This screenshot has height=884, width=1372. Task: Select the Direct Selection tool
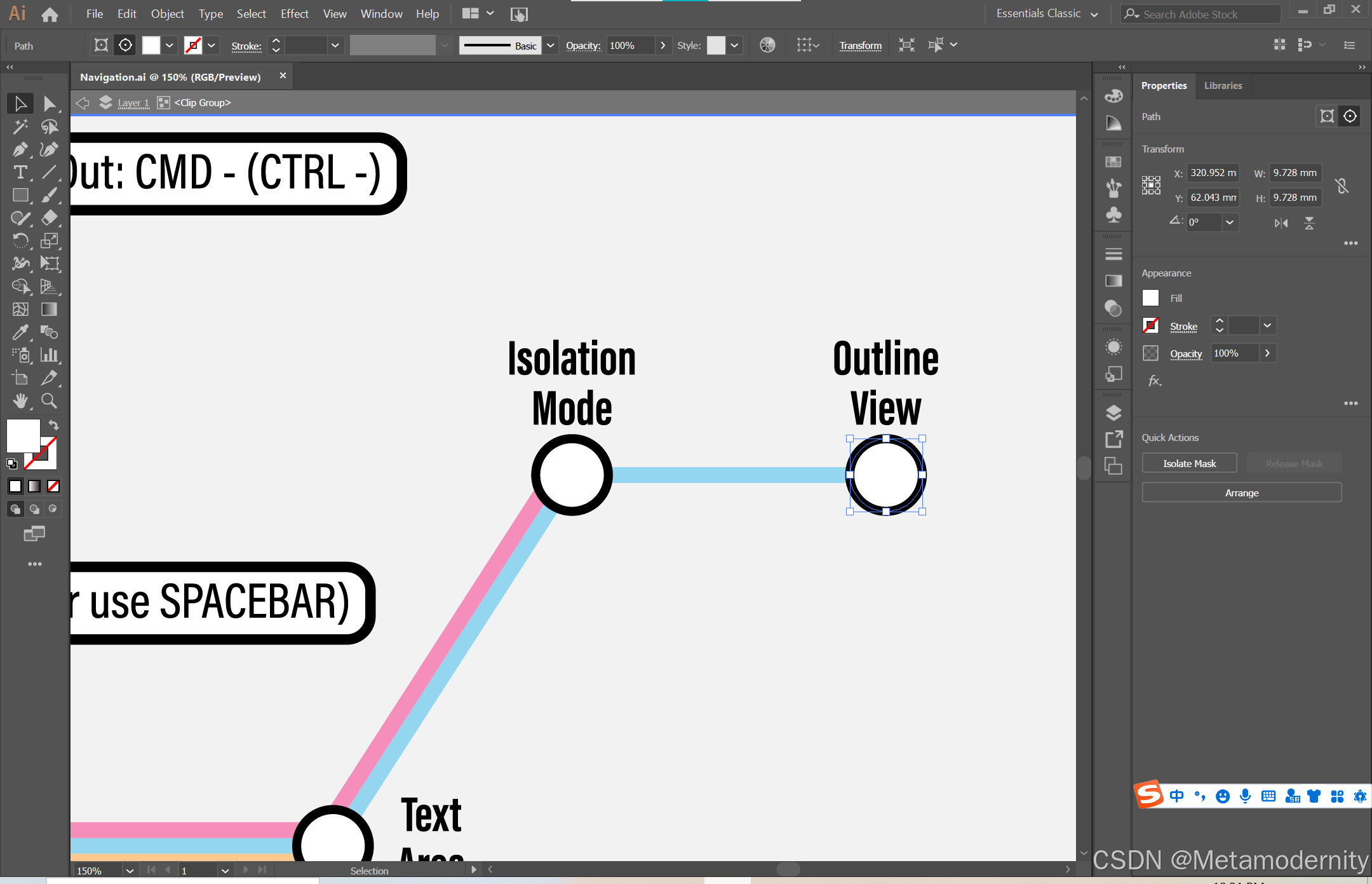(x=49, y=104)
